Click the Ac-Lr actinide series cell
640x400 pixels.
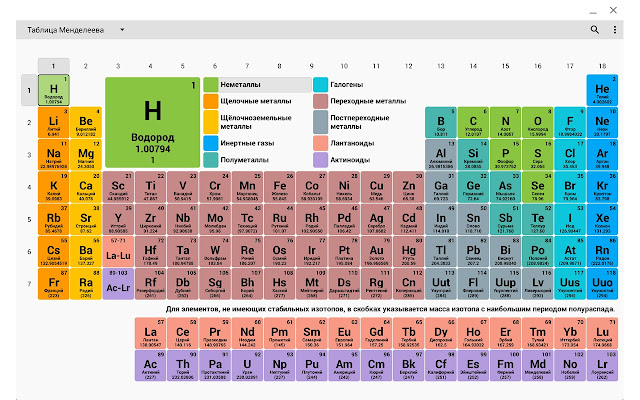tap(118, 284)
